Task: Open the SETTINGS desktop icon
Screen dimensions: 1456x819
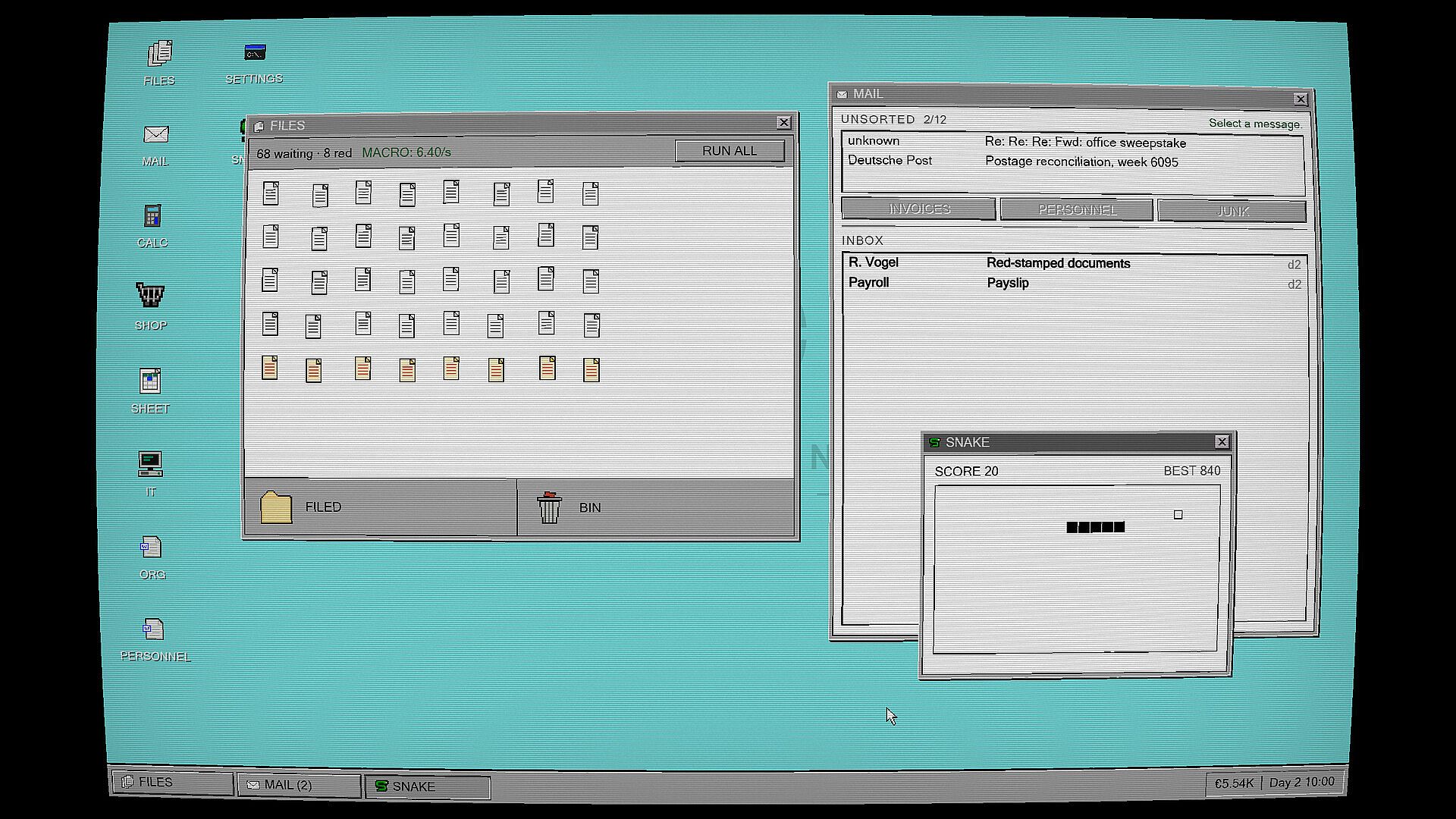Action: pyautogui.click(x=254, y=62)
